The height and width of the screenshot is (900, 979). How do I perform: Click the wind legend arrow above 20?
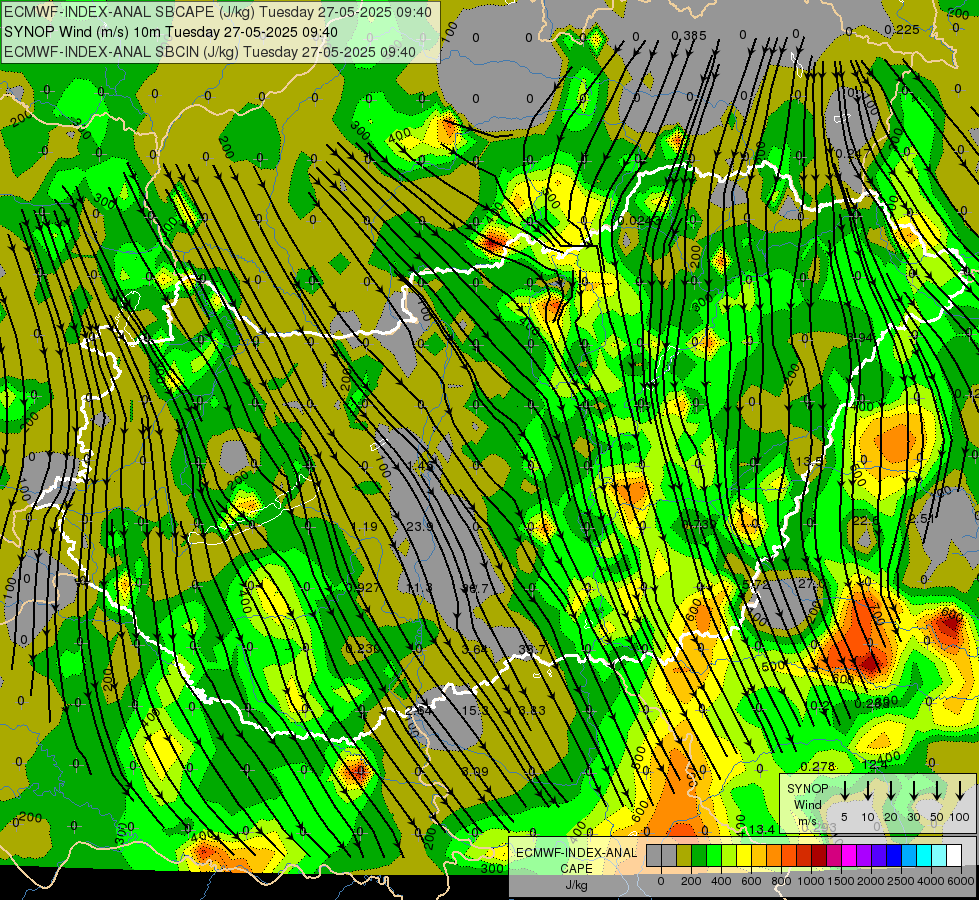(891, 790)
